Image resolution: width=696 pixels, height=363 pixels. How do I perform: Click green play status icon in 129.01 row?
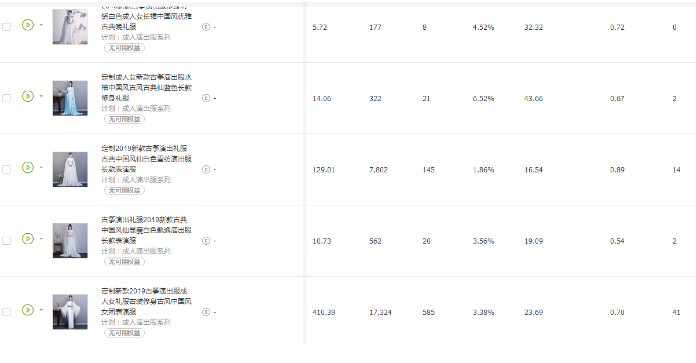click(28, 167)
